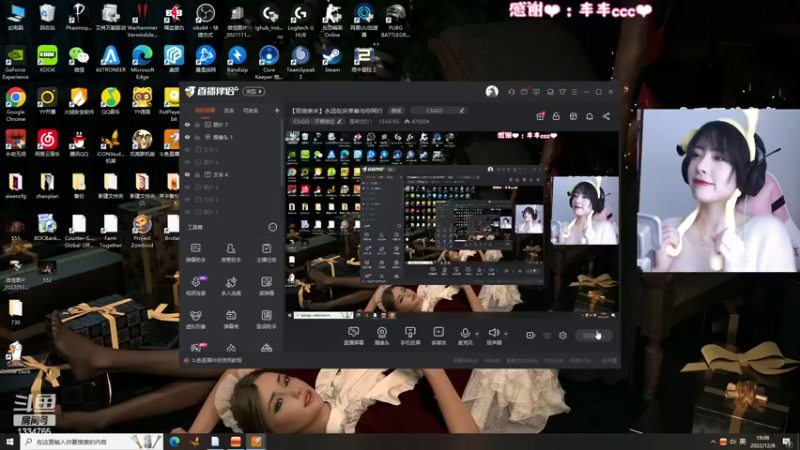Open the messages icon with red dot
Image resolution: width=800 pixels, height=450 pixels.
click(x=524, y=92)
